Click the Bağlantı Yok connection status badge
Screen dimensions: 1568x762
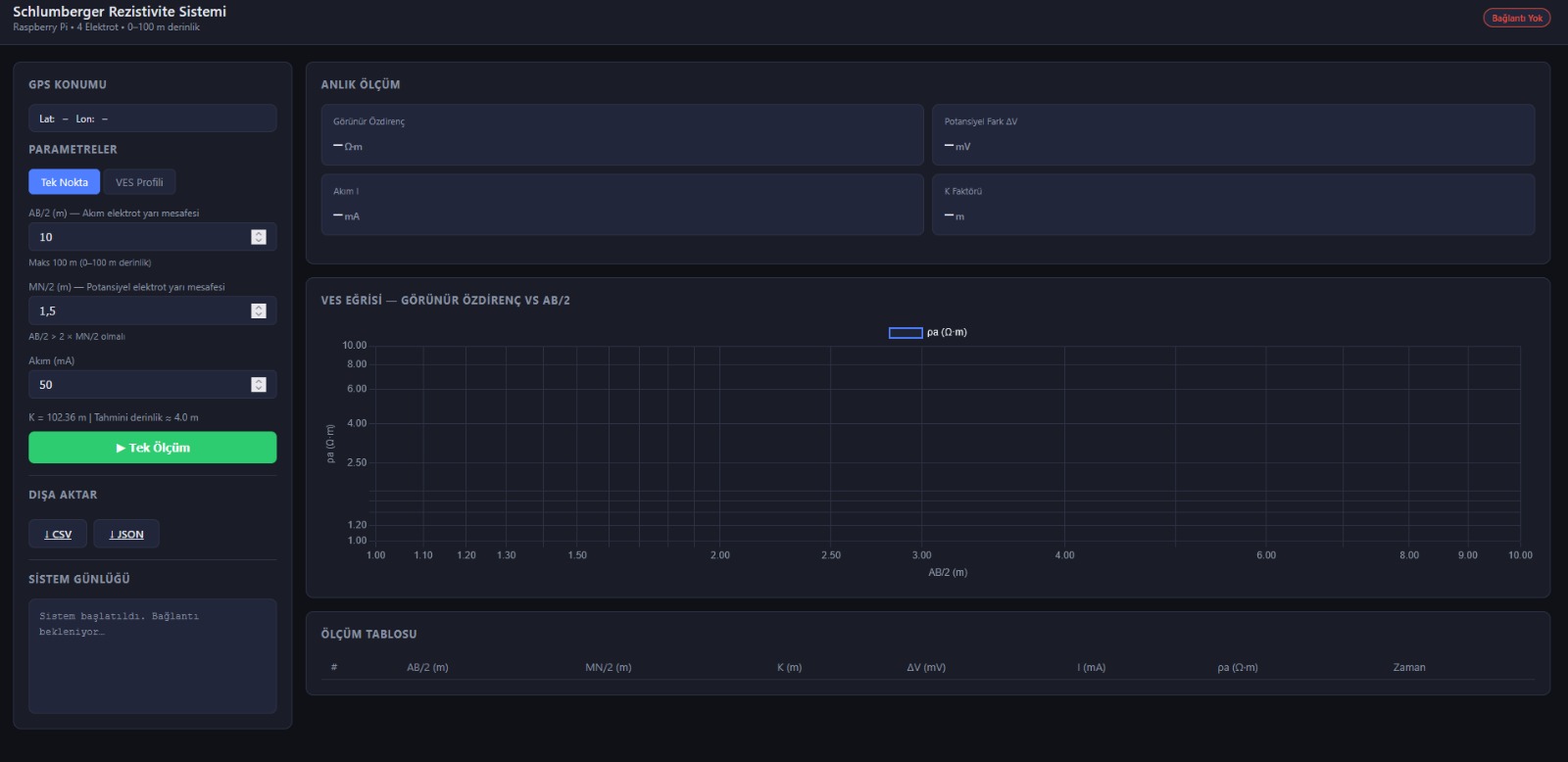1516,18
